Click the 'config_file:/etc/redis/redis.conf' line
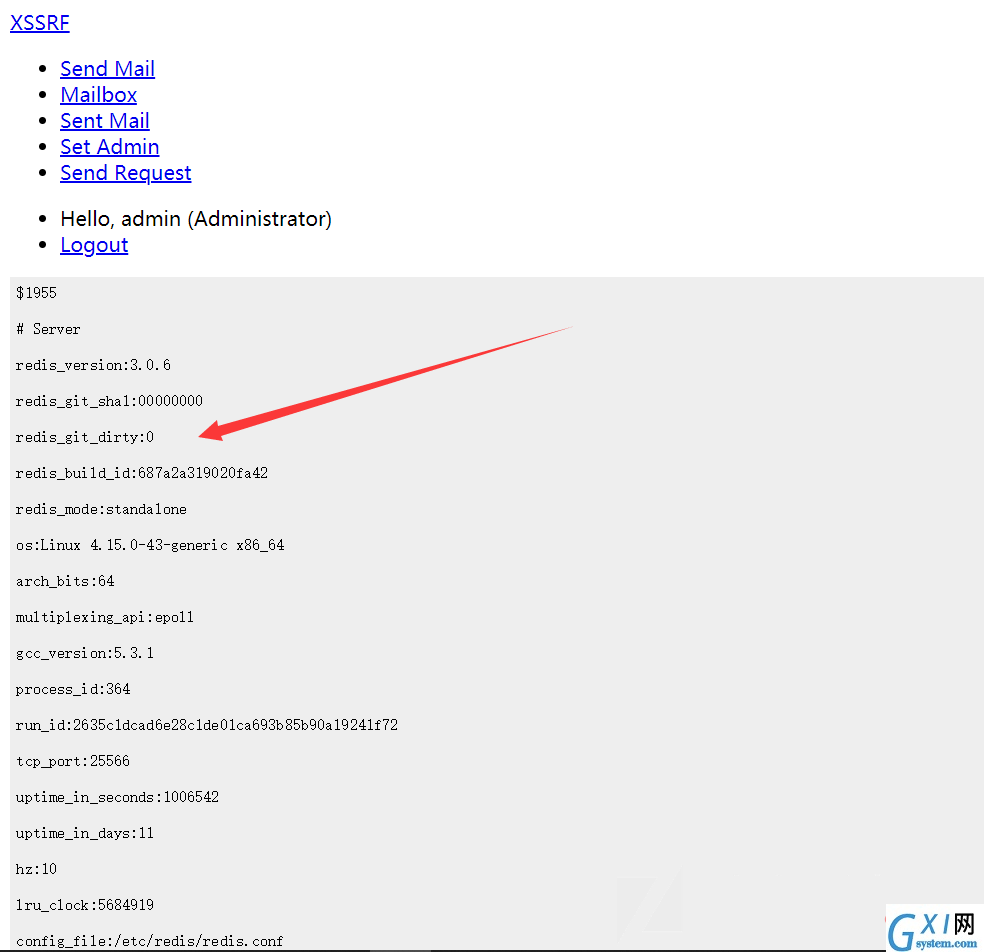 point(149,941)
